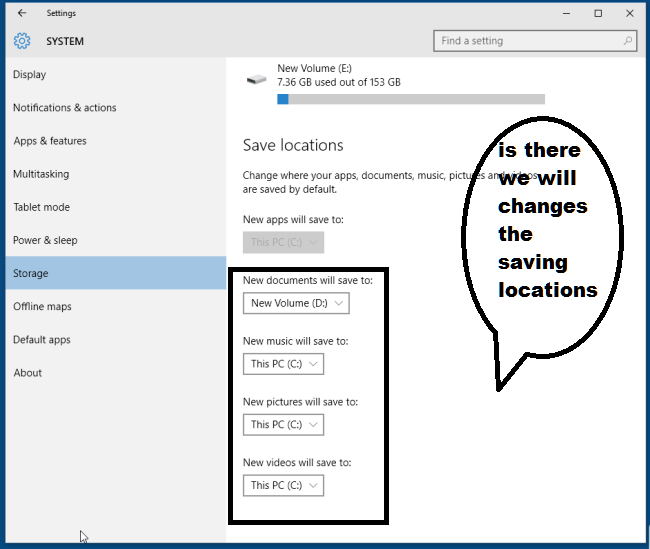Select Power & sleep
650x549 pixels.
(116, 240)
